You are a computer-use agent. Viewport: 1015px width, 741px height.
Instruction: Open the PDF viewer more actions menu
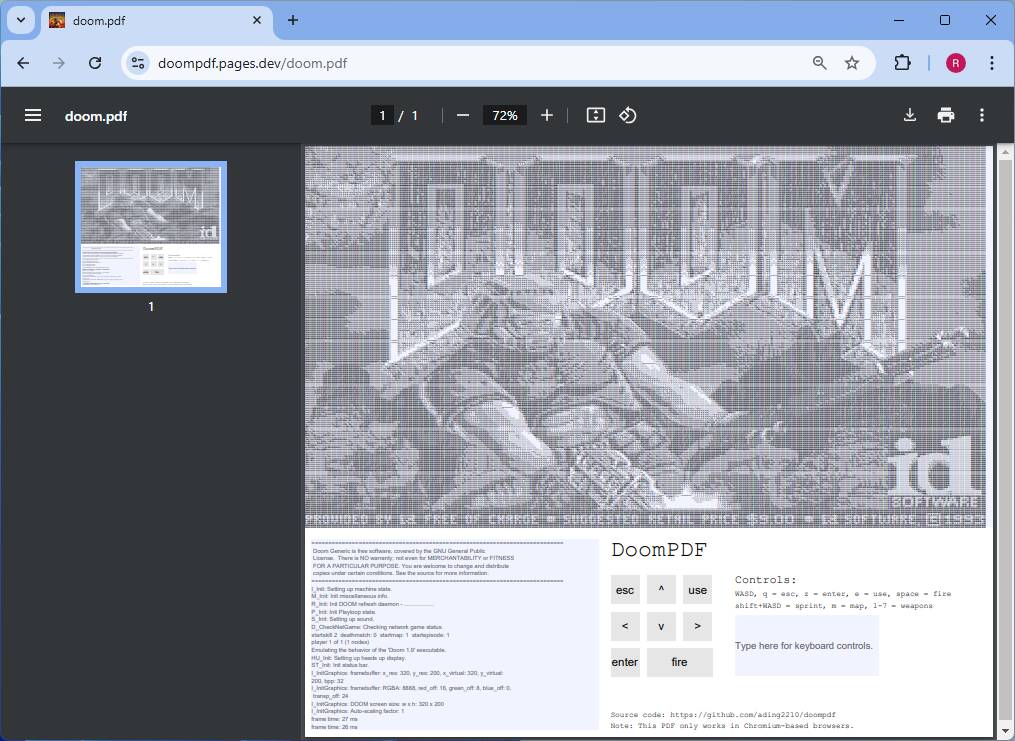click(981, 115)
